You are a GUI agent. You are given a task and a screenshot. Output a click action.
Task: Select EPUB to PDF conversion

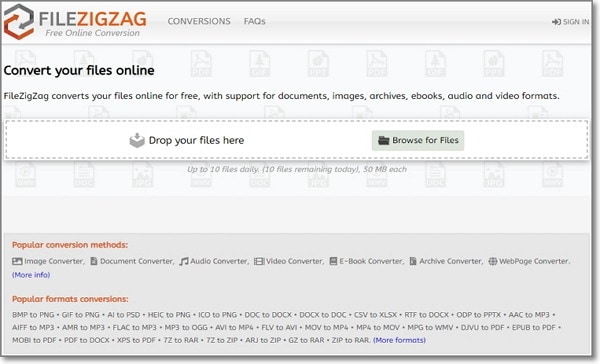pos(533,327)
